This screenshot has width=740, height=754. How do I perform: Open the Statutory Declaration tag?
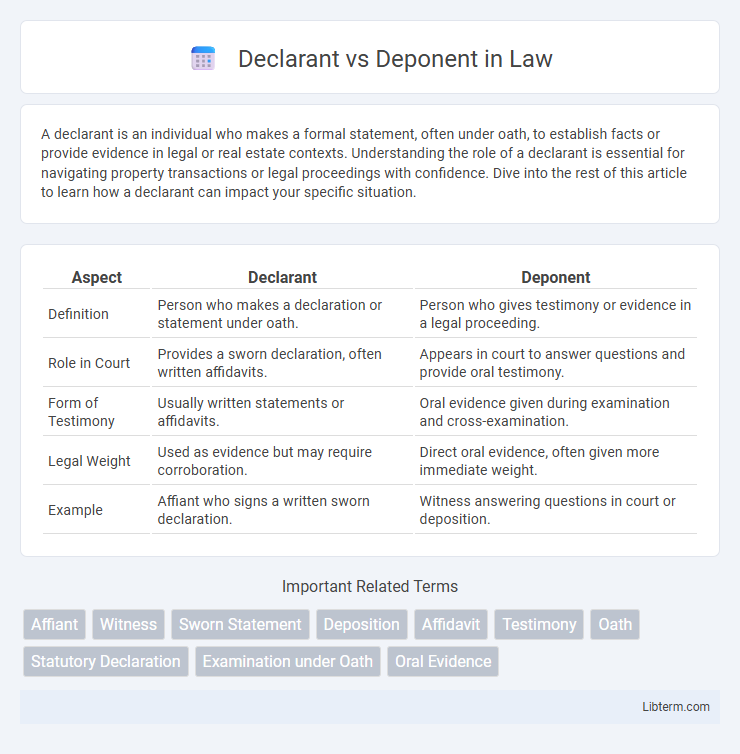[x=106, y=661]
